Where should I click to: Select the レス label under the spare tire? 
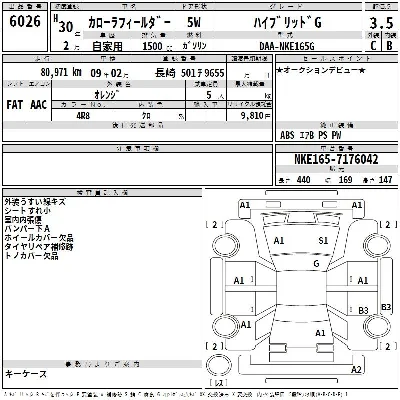pos(219,383)
